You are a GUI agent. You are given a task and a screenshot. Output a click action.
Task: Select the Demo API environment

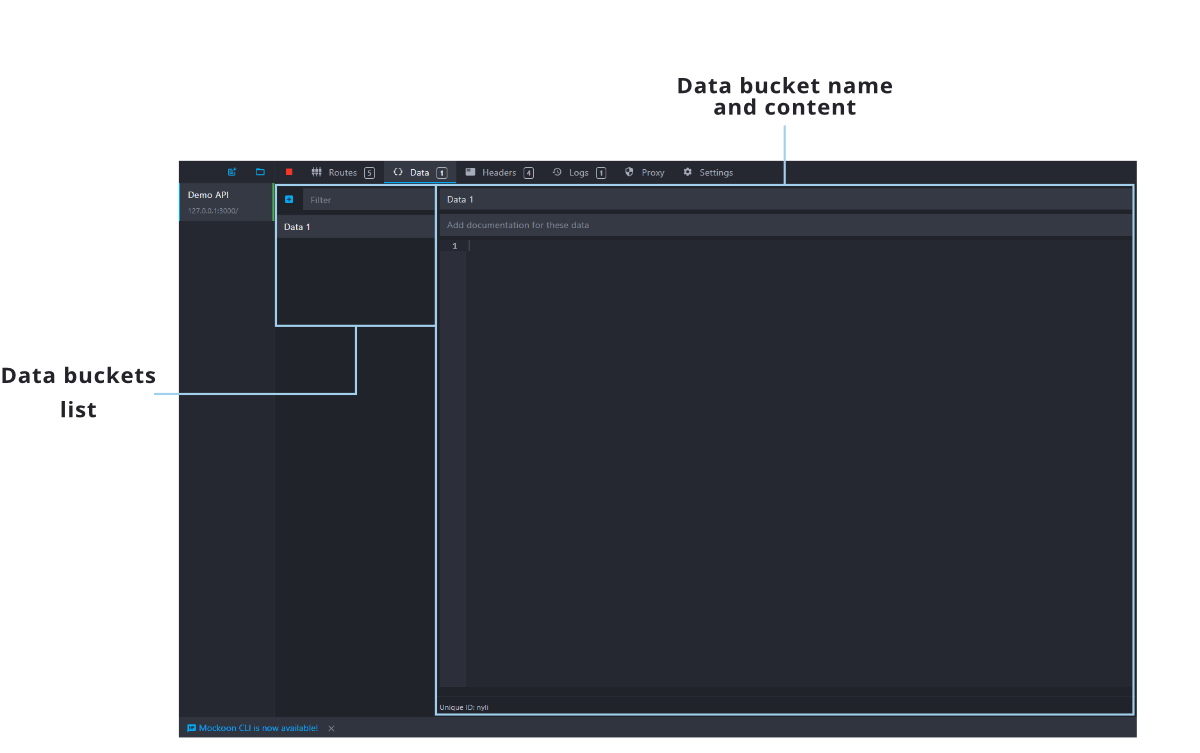click(x=226, y=202)
